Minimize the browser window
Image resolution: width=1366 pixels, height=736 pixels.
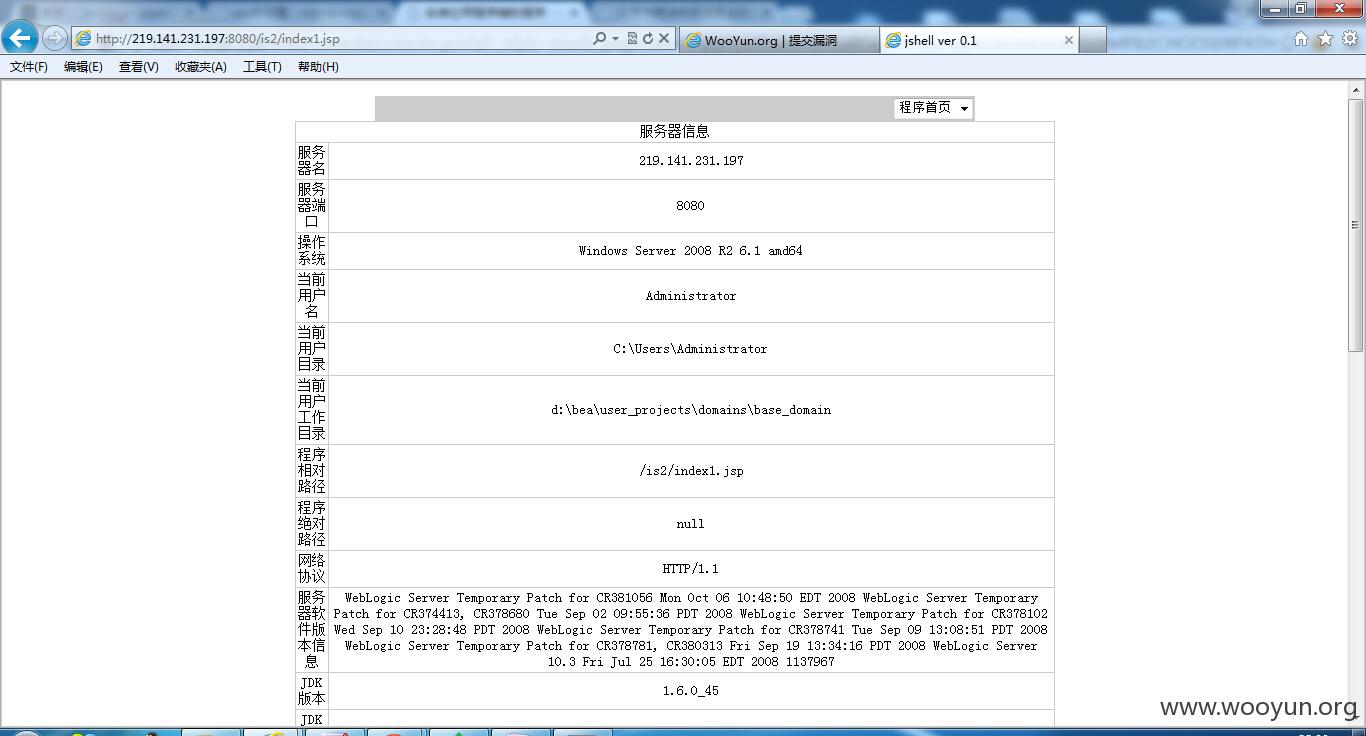1274,9
